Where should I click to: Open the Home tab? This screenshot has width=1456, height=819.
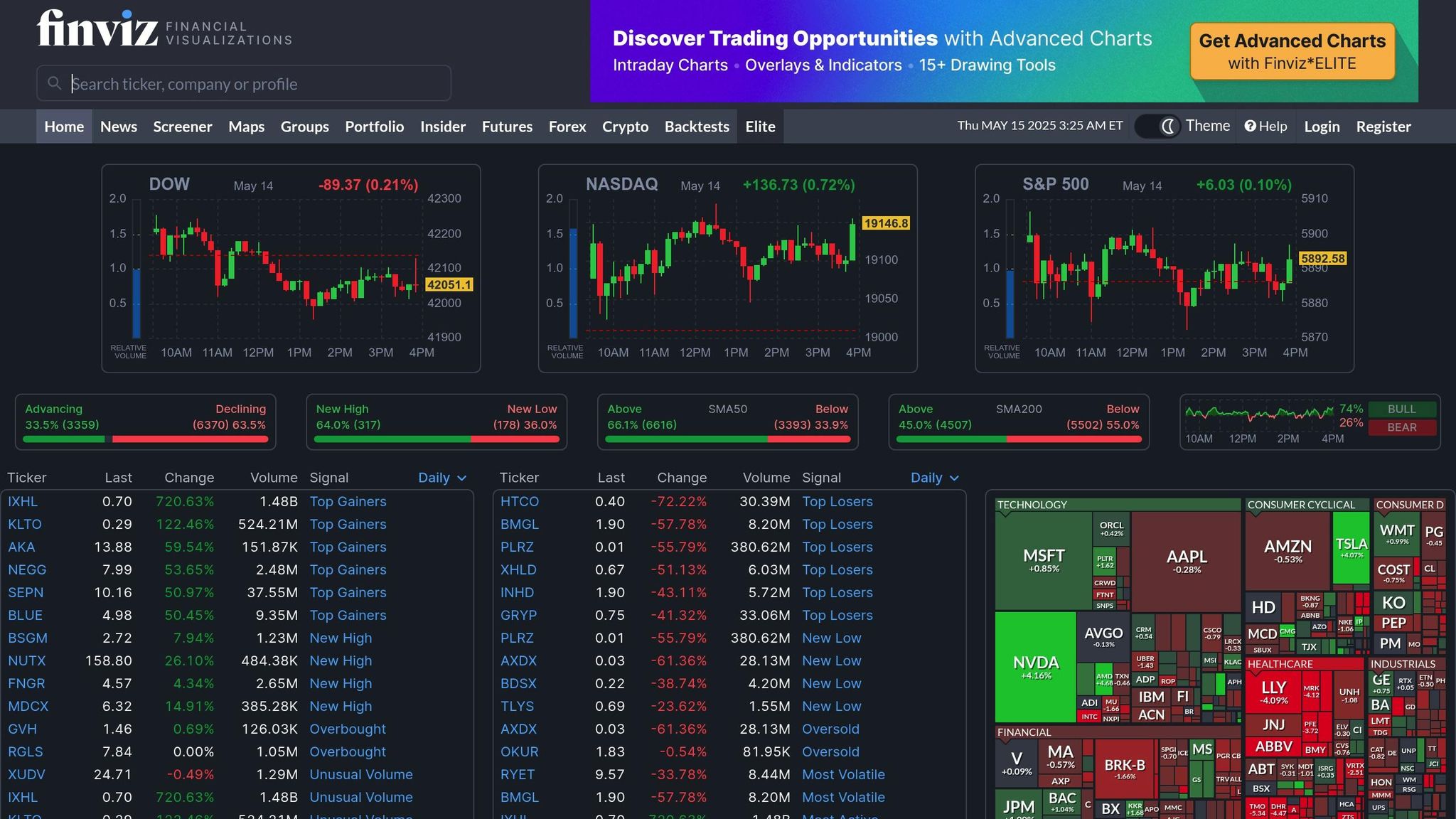coord(64,127)
